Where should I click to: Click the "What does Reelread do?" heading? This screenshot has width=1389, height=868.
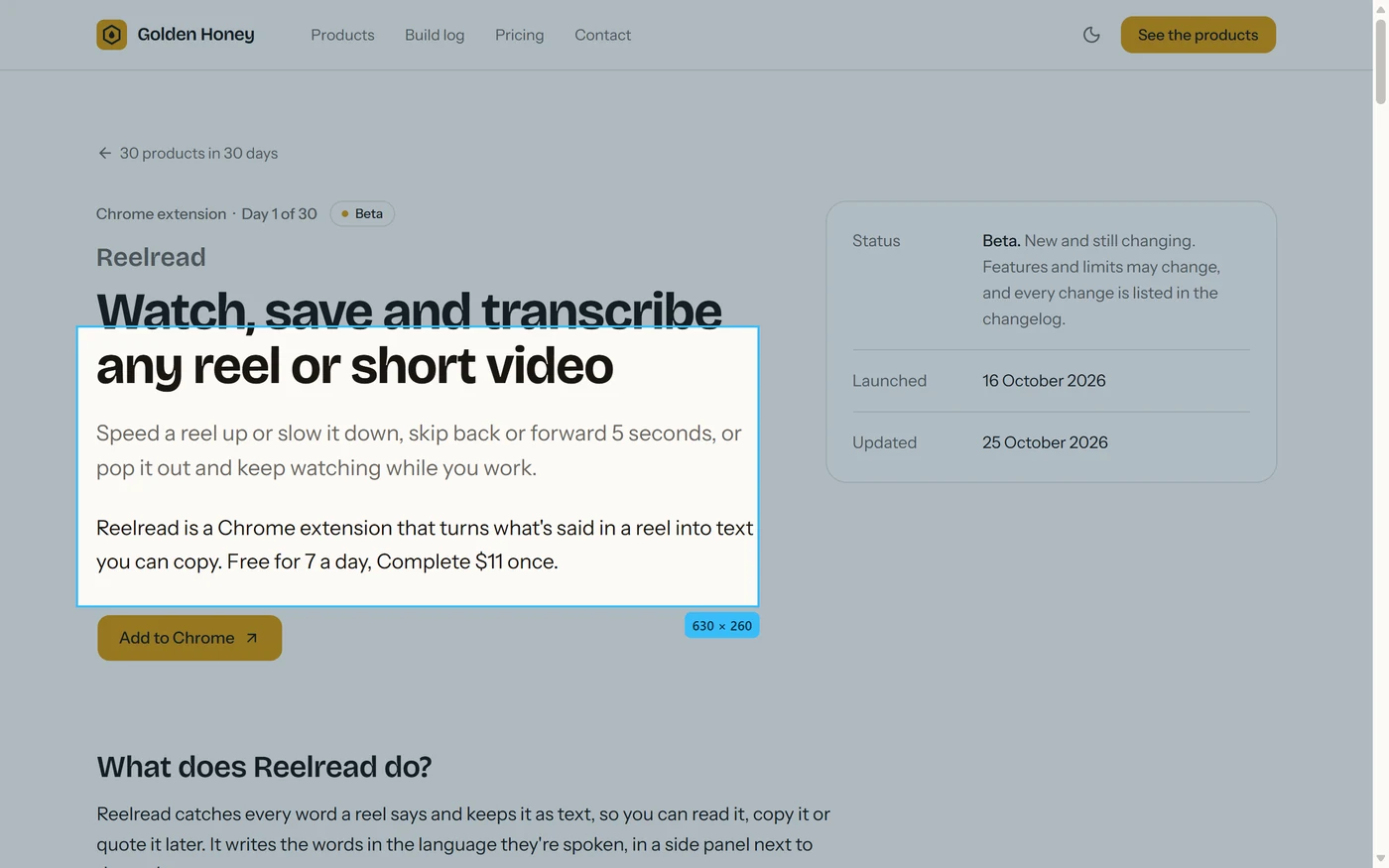coord(264,767)
